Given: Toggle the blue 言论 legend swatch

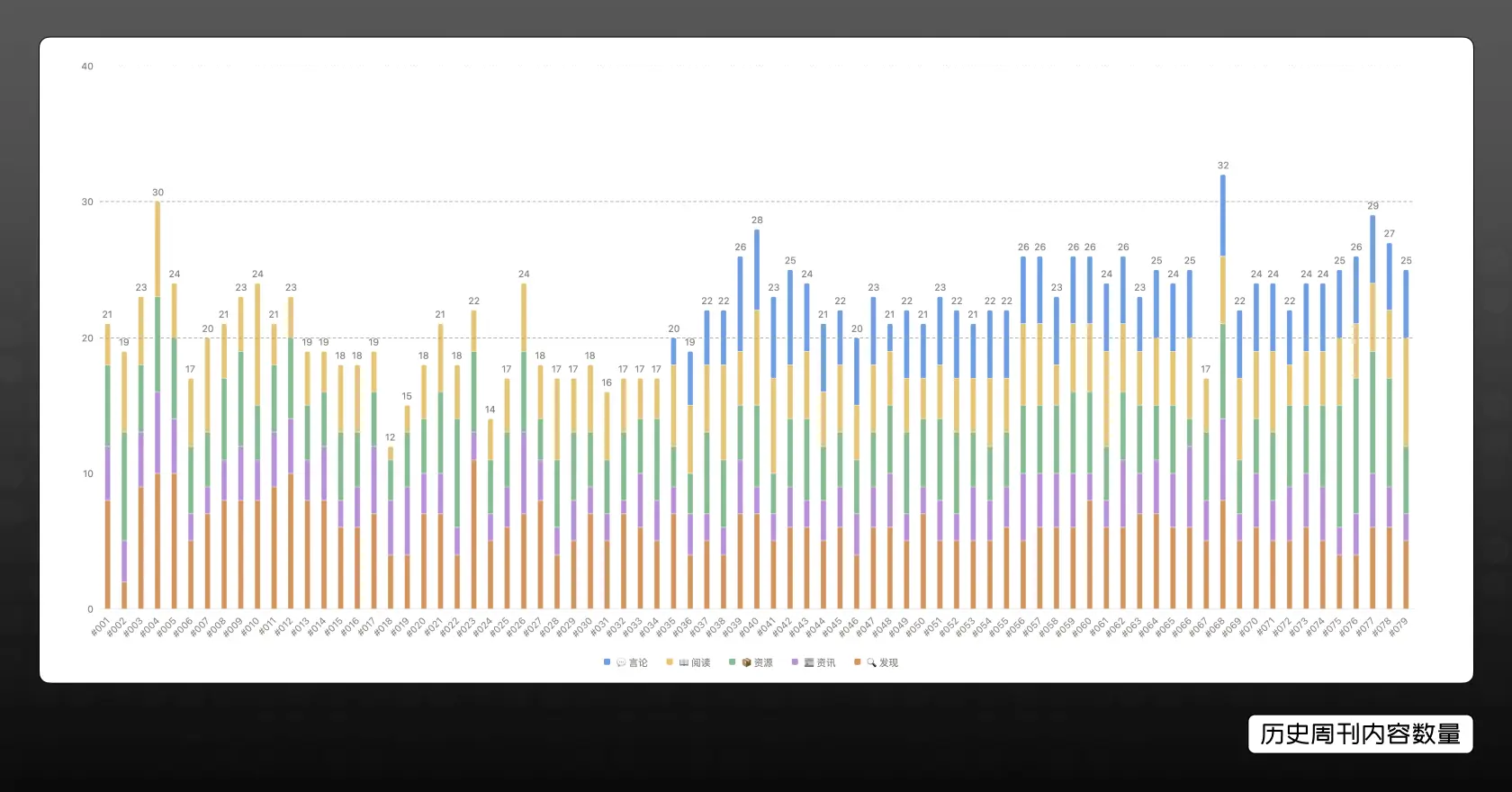Looking at the screenshot, I should [607, 662].
